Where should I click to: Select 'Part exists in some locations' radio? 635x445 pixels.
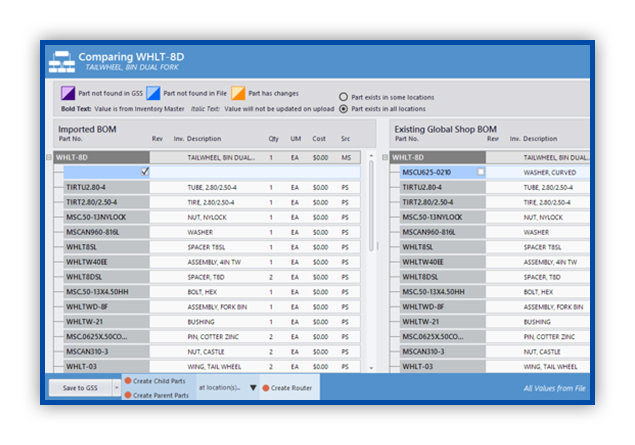(343, 97)
